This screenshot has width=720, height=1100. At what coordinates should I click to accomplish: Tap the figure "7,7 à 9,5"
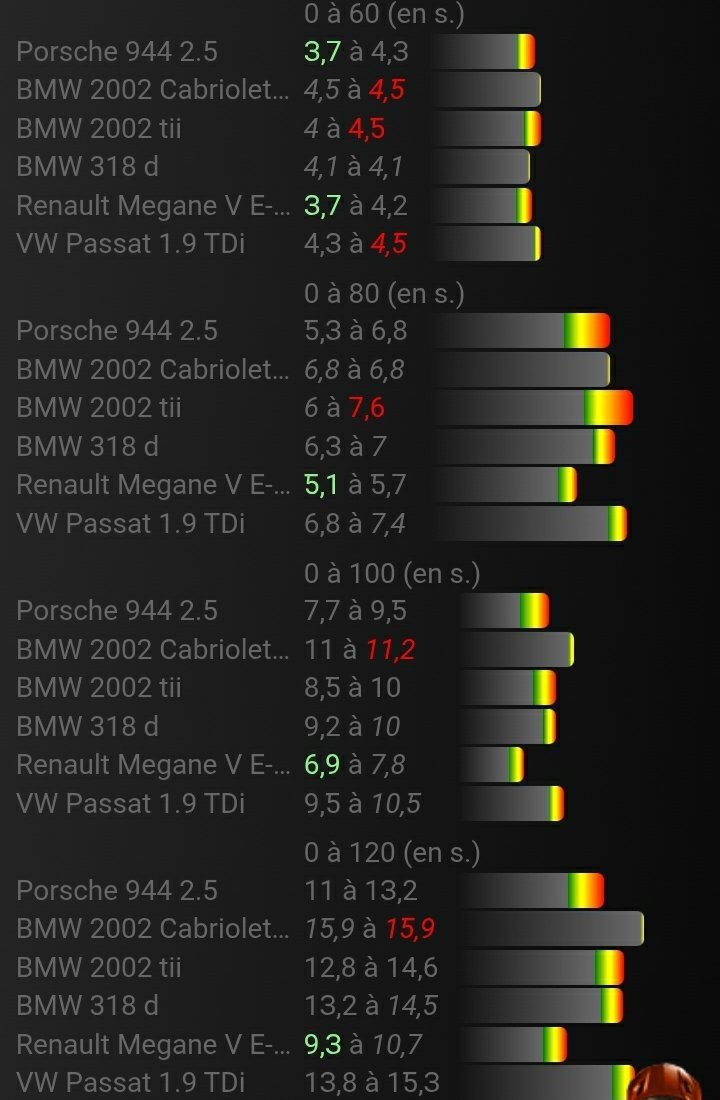coord(355,610)
